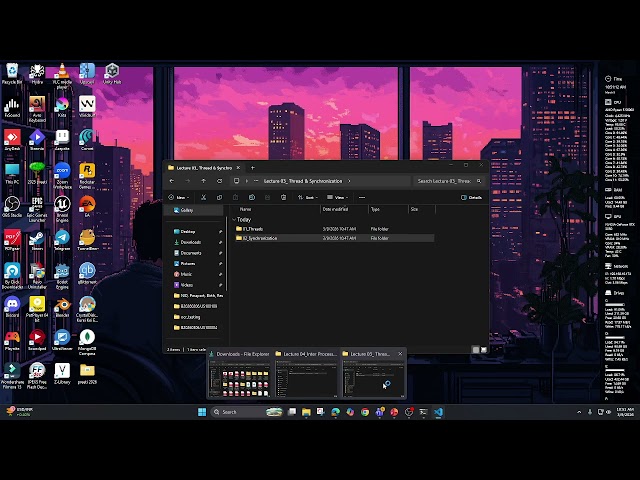Open qBittorrent desktop icon
This screenshot has height=480, width=640.
point(87,273)
